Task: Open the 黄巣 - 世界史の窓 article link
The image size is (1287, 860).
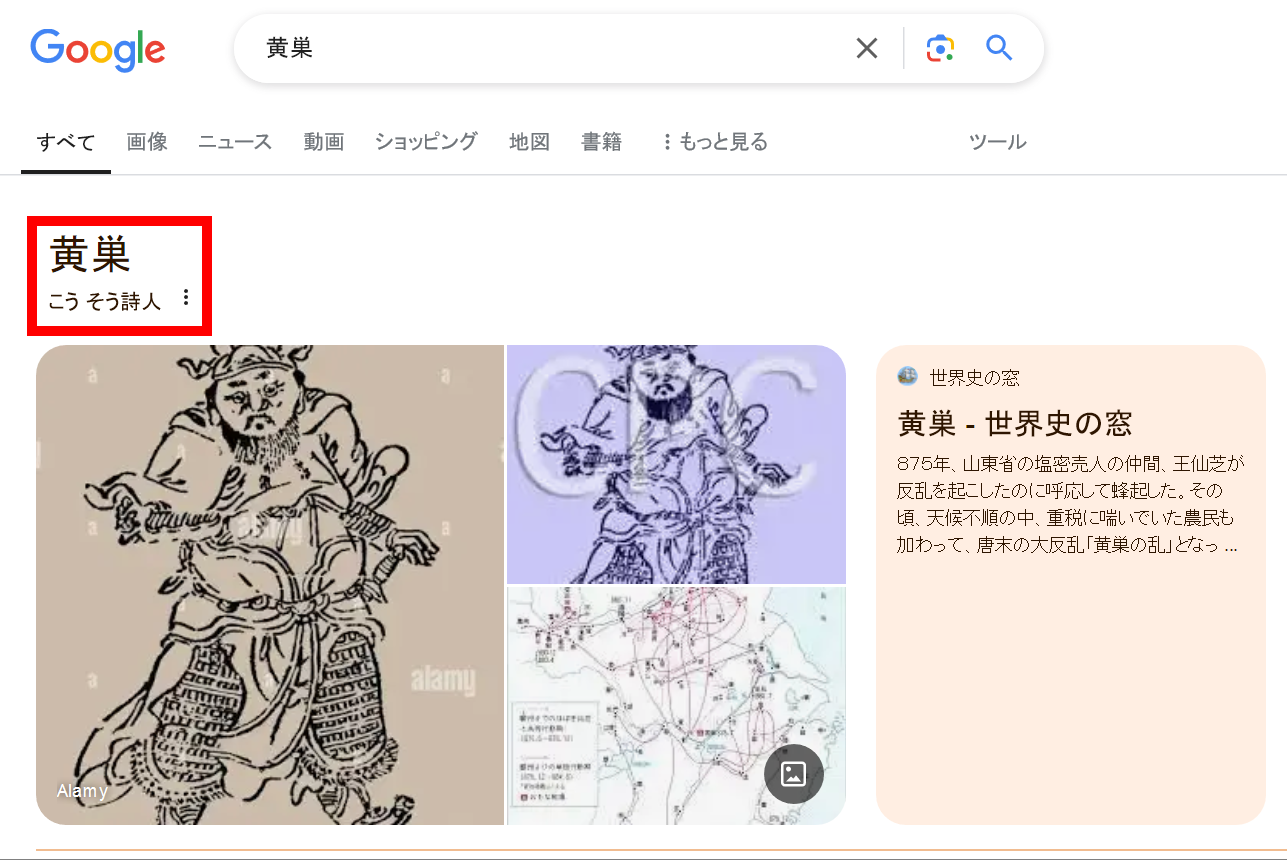Action: [x=1015, y=424]
